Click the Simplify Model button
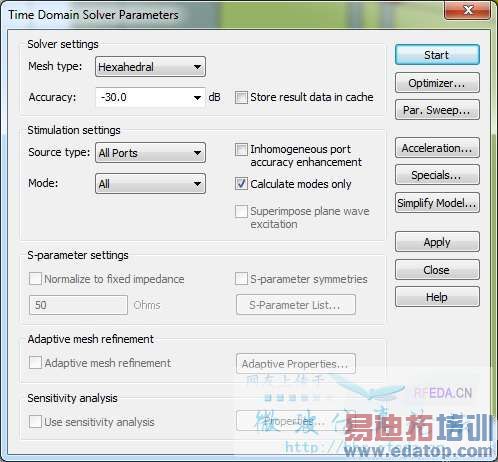 pyautogui.click(x=437, y=202)
